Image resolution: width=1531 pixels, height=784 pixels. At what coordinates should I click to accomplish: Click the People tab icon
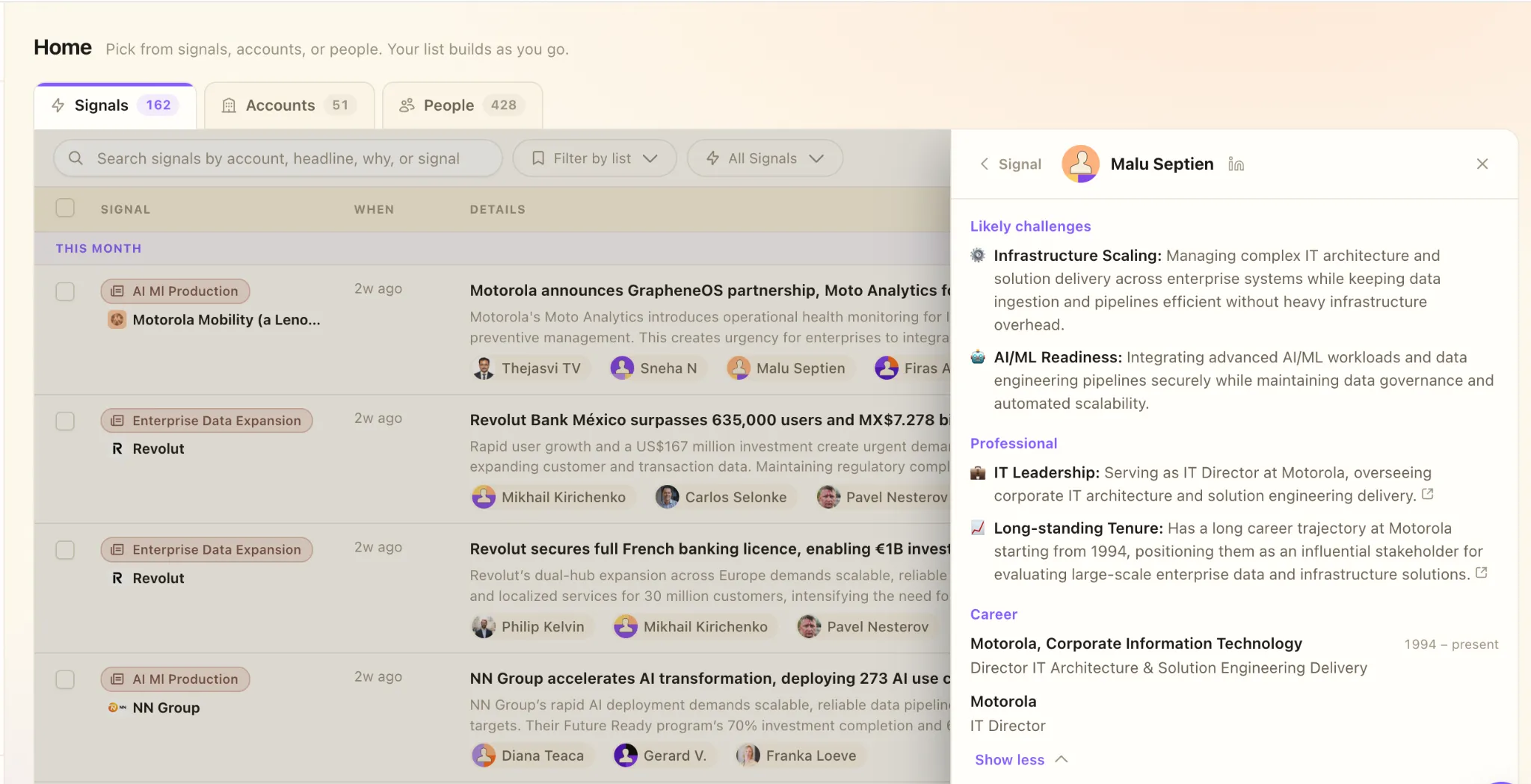tap(407, 105)
